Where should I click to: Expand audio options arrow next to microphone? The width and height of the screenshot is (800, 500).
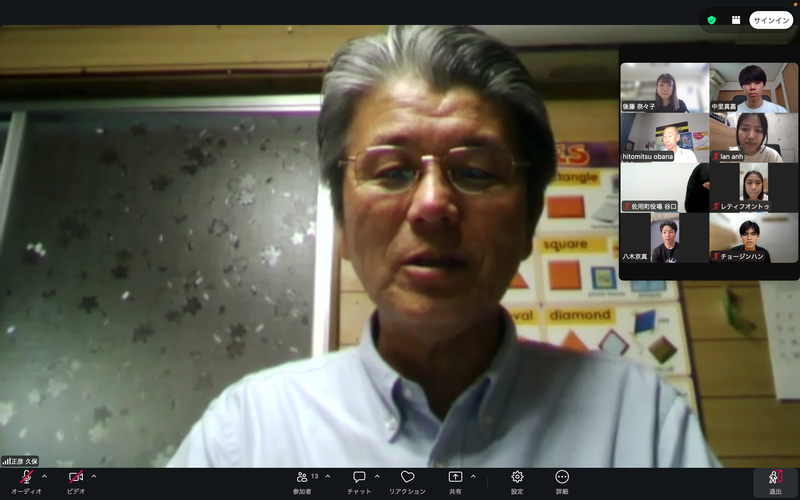[x=44, y=477]
